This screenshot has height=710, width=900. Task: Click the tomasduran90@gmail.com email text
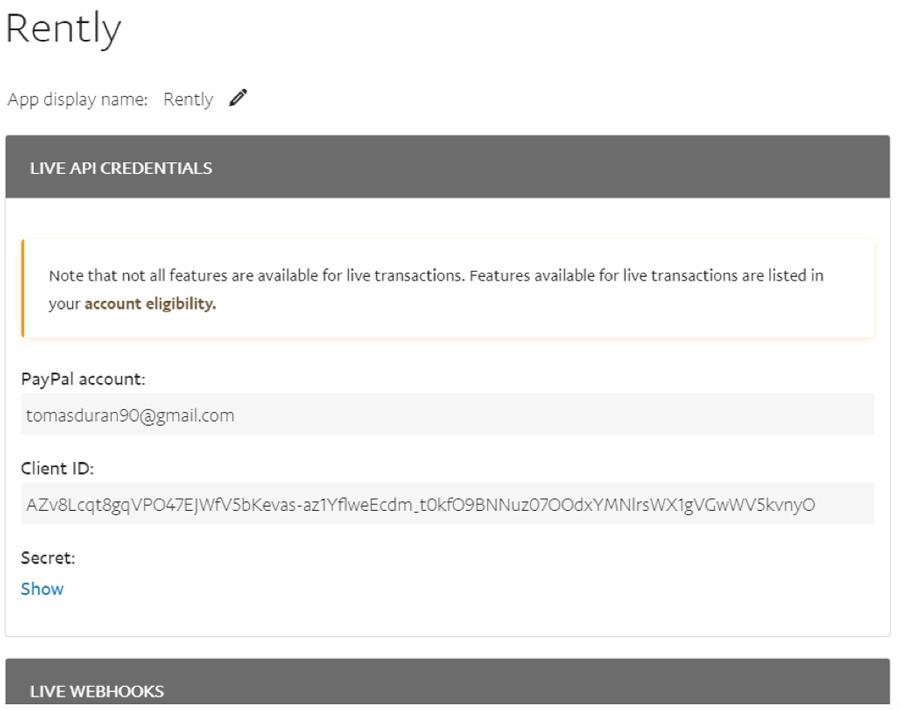(130, 415)
